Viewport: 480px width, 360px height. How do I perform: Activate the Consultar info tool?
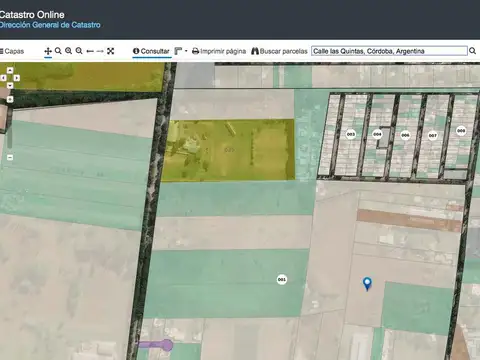click(151, 51)
